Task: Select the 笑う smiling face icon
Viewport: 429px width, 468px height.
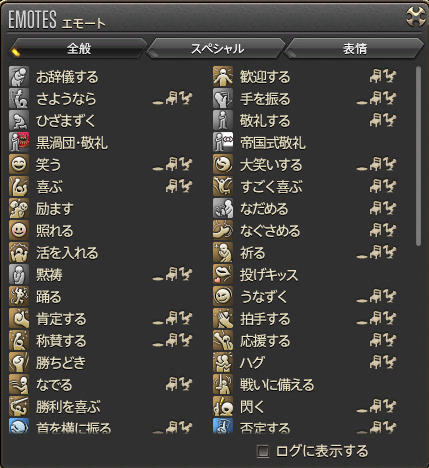Action: 19,164
